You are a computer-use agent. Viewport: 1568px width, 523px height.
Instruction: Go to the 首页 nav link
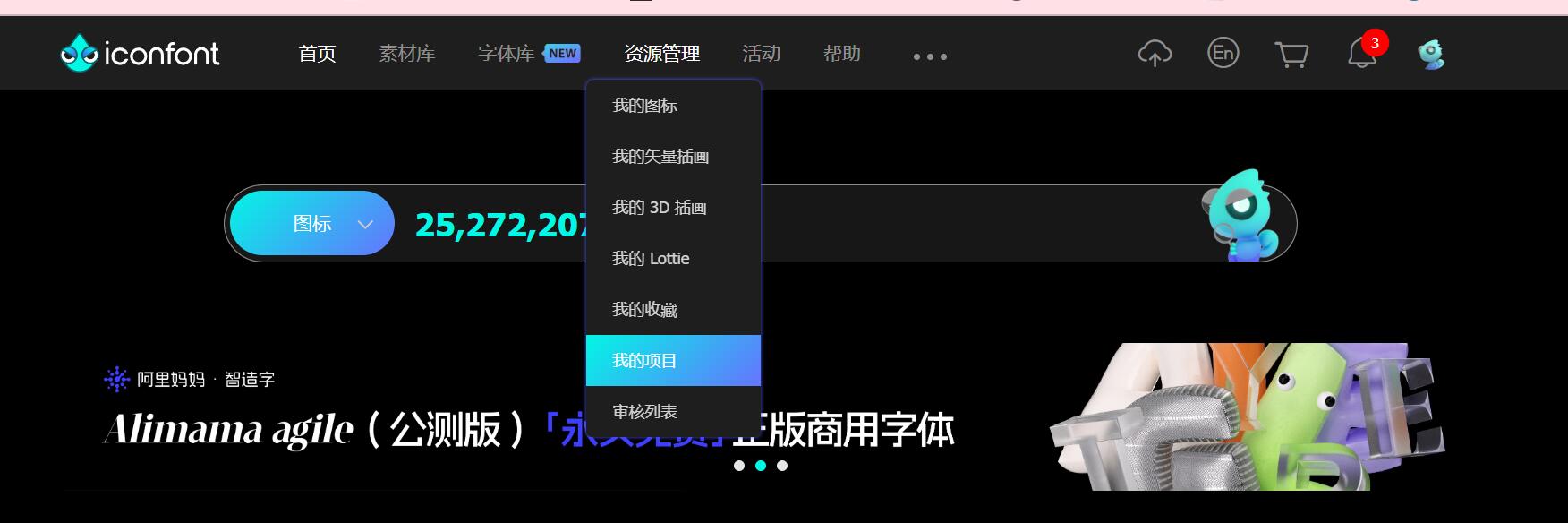[x=317, y=54]
